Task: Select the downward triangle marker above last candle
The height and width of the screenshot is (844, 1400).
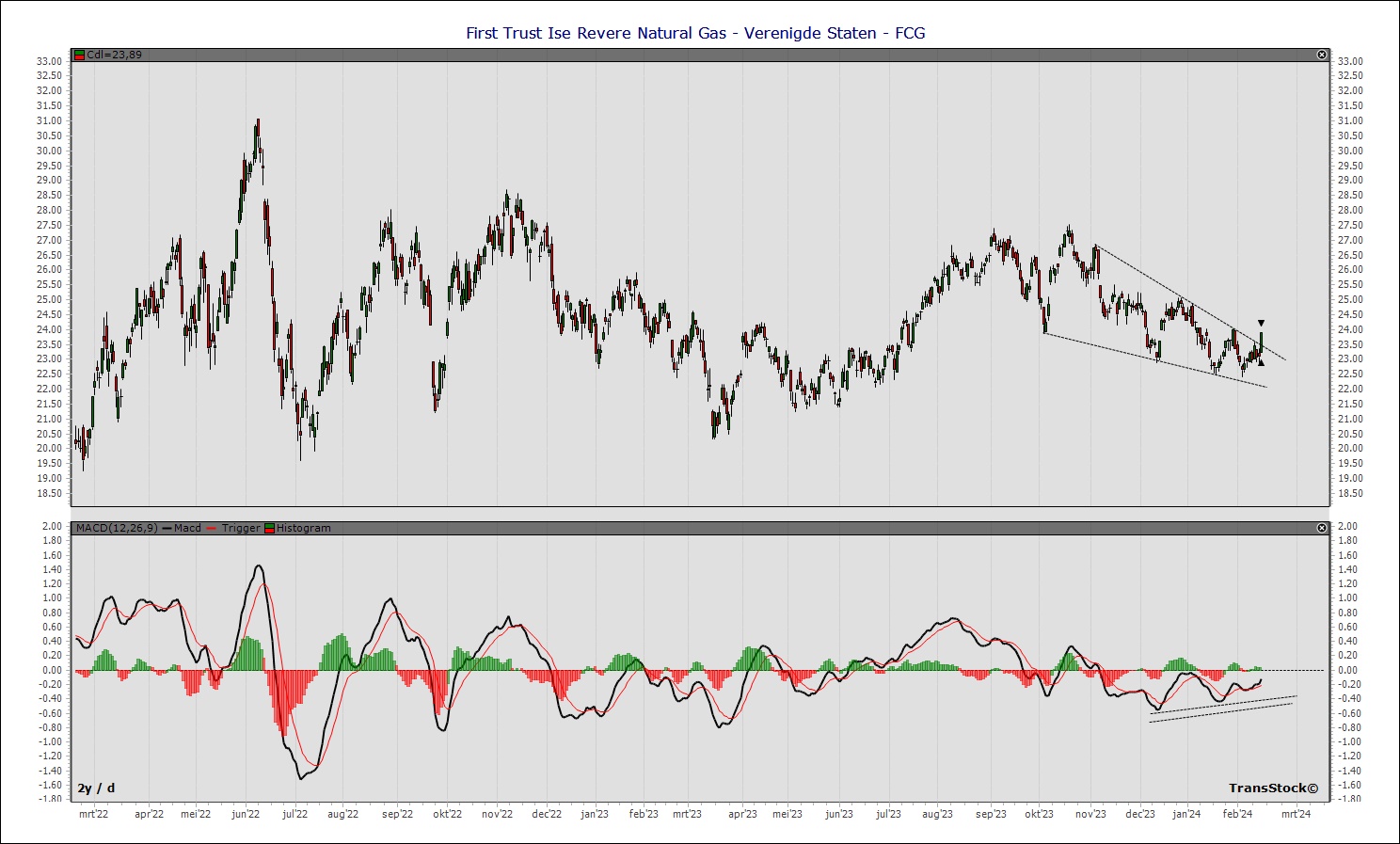Action: (1261, 324)
